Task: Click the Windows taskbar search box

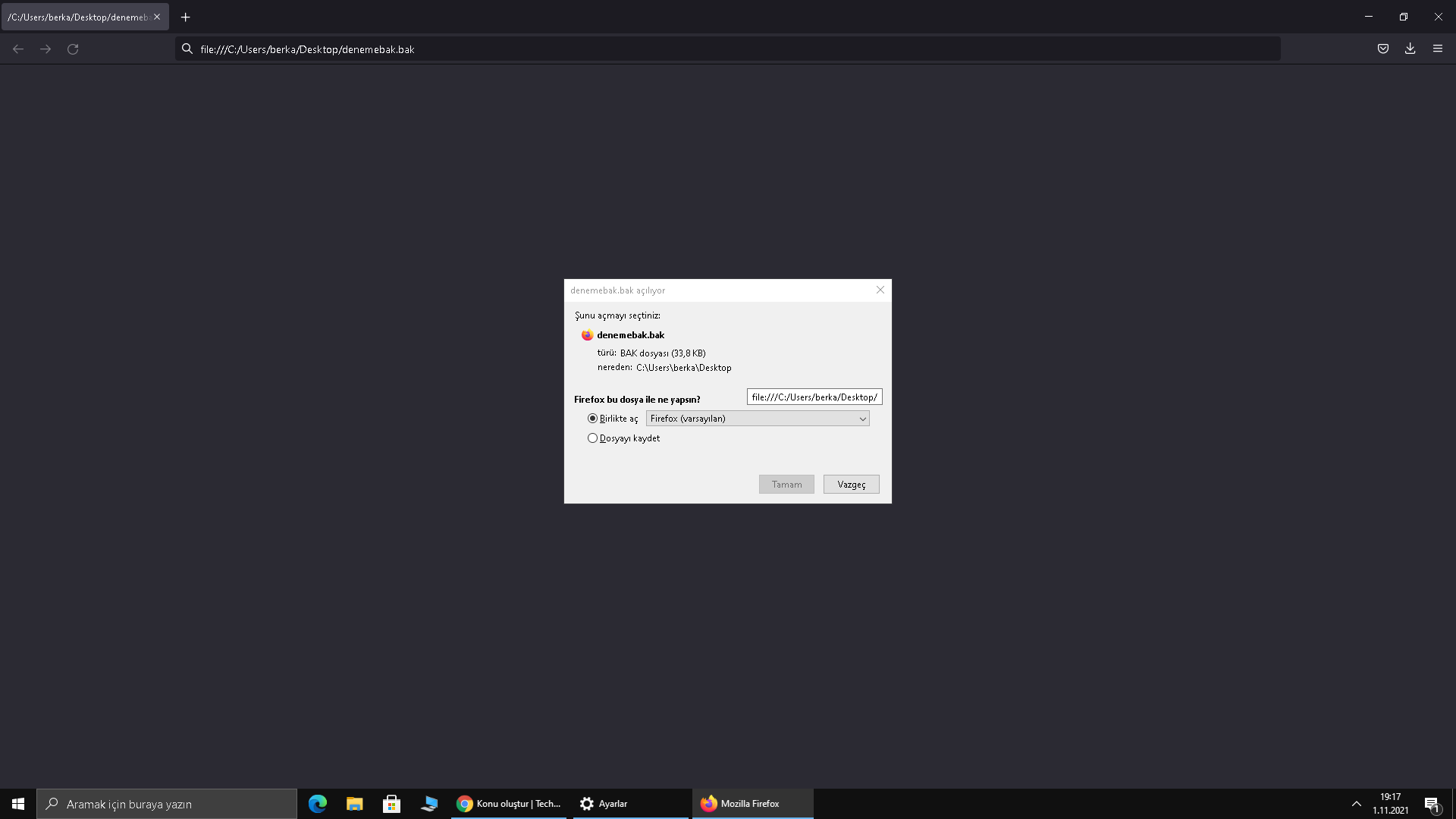Action: coord(167,803)
